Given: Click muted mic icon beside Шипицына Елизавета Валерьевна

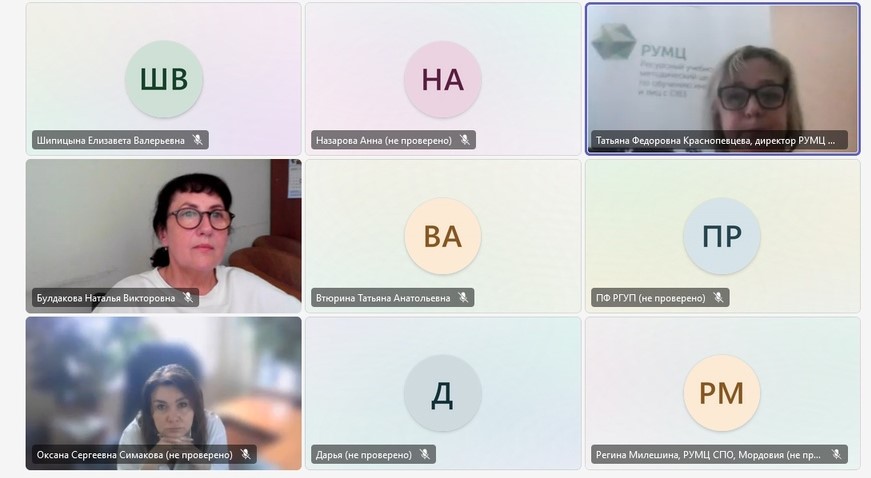Looking at the screenshot, I should click(197, 140).
